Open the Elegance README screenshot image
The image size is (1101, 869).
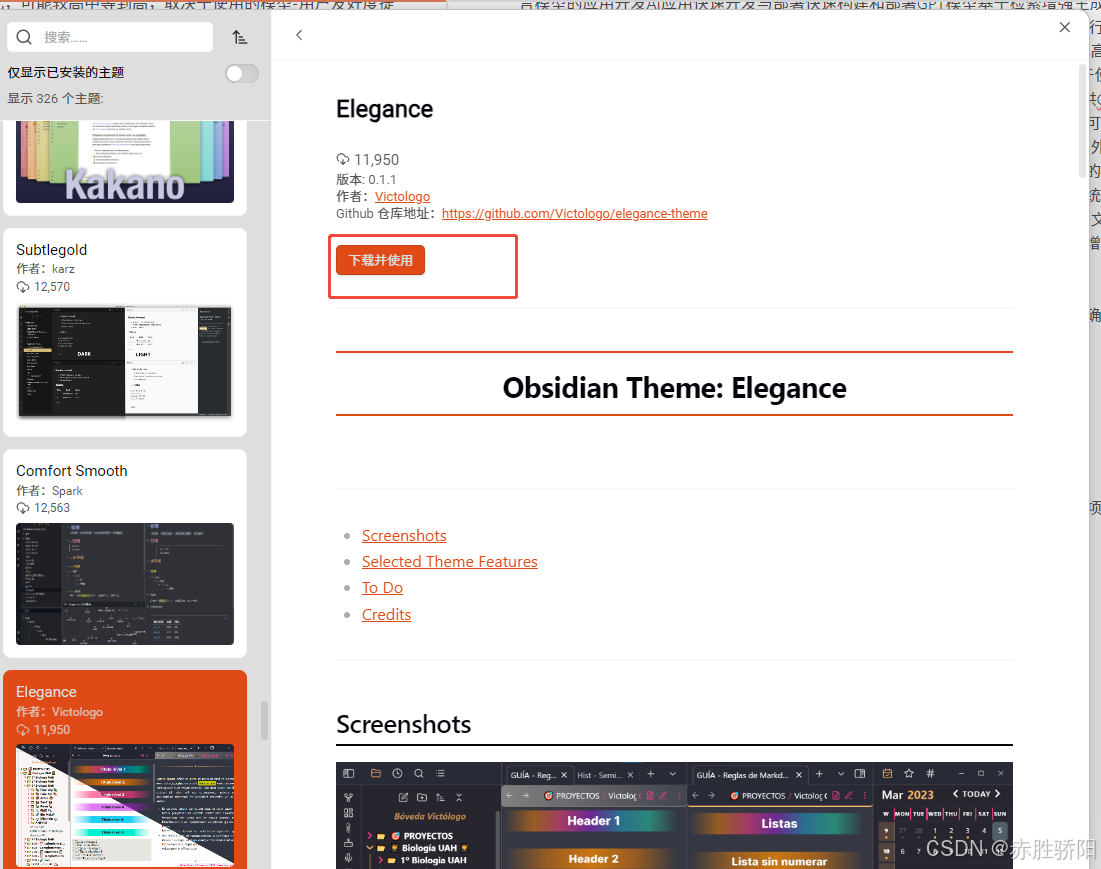[674, 816]
